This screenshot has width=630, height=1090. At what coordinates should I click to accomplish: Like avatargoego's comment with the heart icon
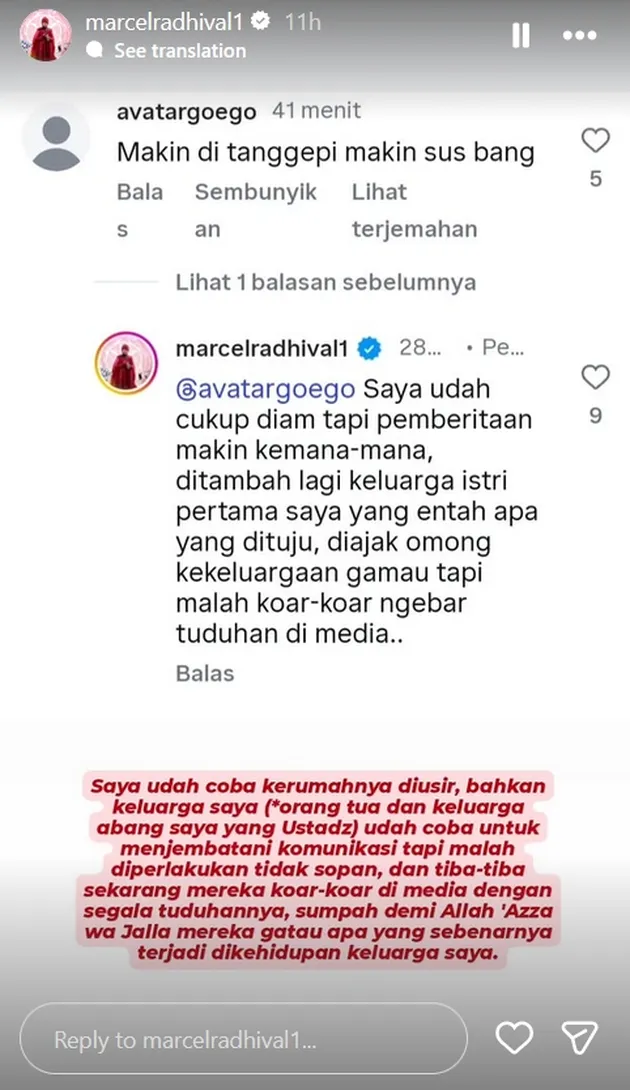595,140
